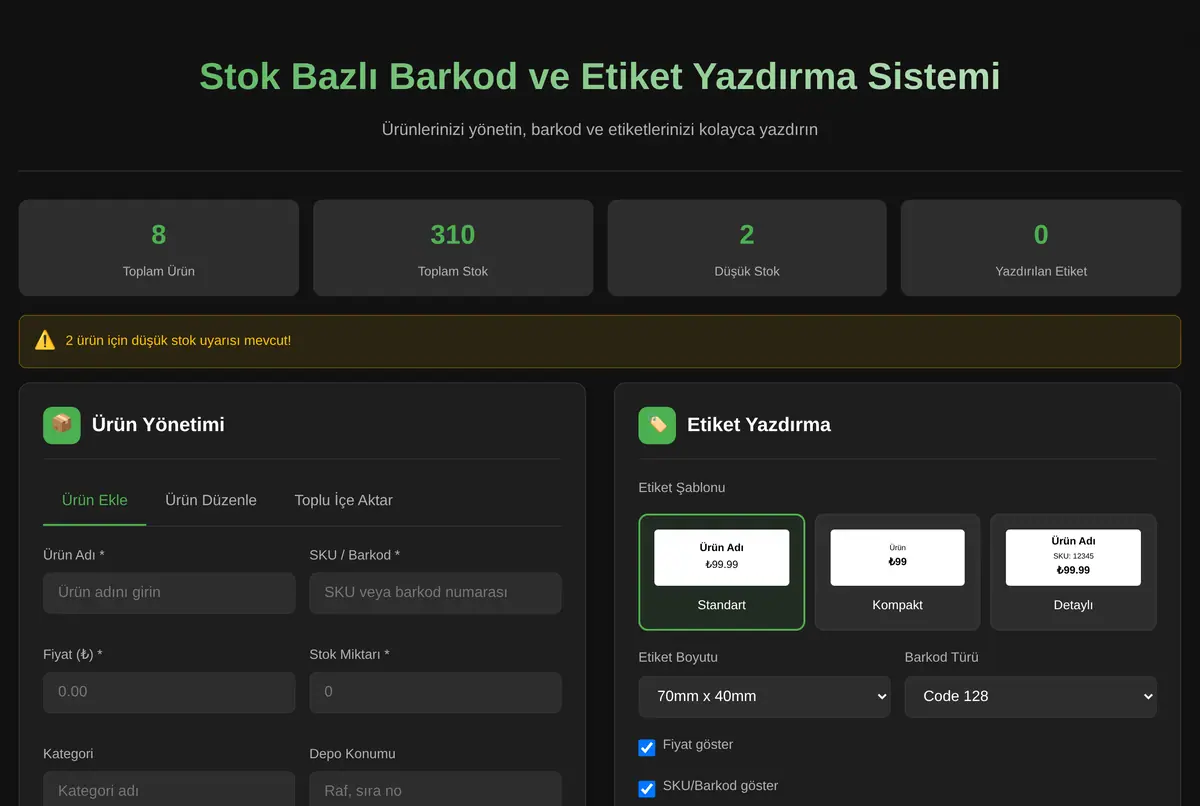This screenshot has height=806, width=1200.
Task: Click the page title heading
Action: click(x=600, y=77)
